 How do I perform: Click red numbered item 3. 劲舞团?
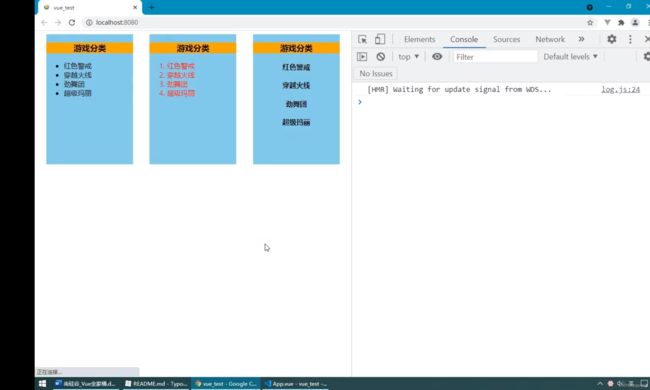tap(174, 84)
